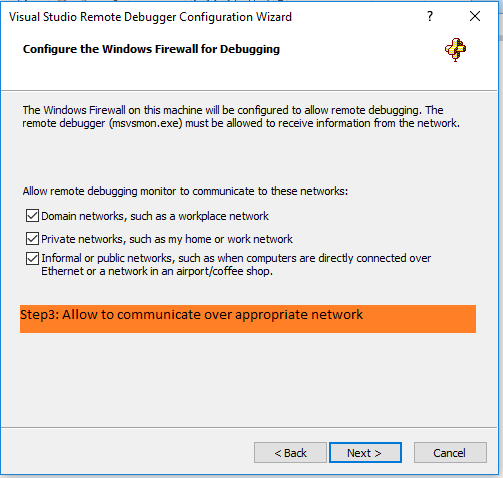Image resolution: width=503 pixels, height=478 pixels.
Task: Go to previous step with Back button
Action: click(x=290, y=453)
